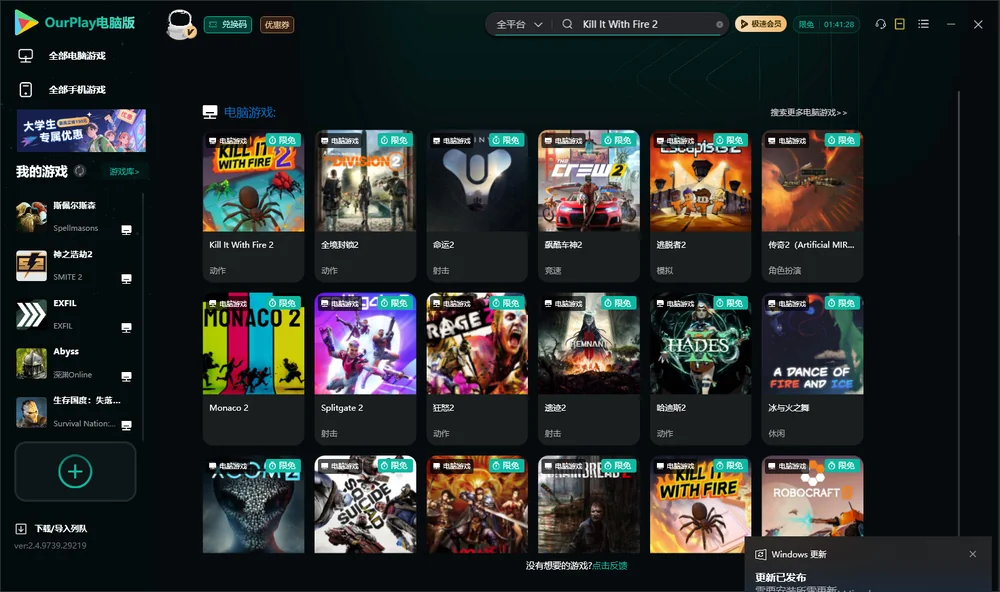Click the 全部手机游戏 phone icon
The width and height of the screenshot is (1000, 592).
coord(26,90)
